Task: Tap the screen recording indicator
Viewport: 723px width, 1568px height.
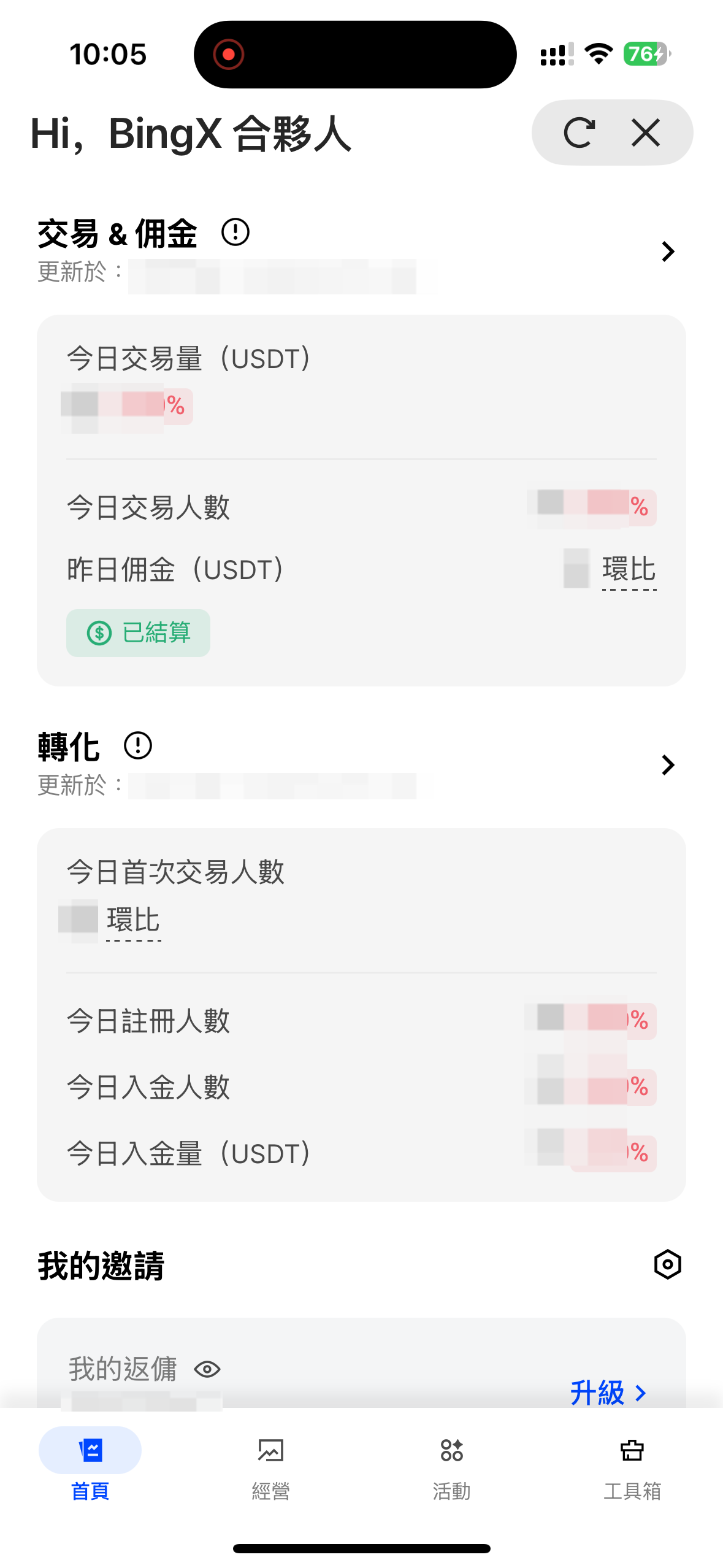Action: coord(229,55)
